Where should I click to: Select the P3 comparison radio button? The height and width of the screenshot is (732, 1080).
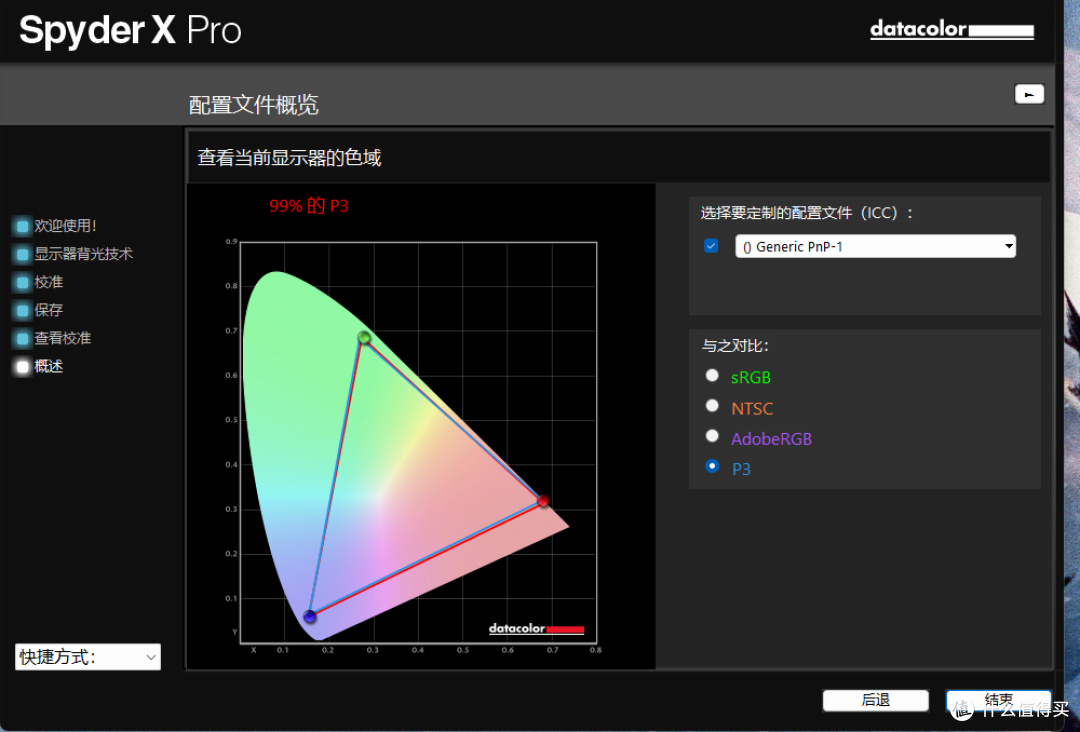[x=712, y=466]
